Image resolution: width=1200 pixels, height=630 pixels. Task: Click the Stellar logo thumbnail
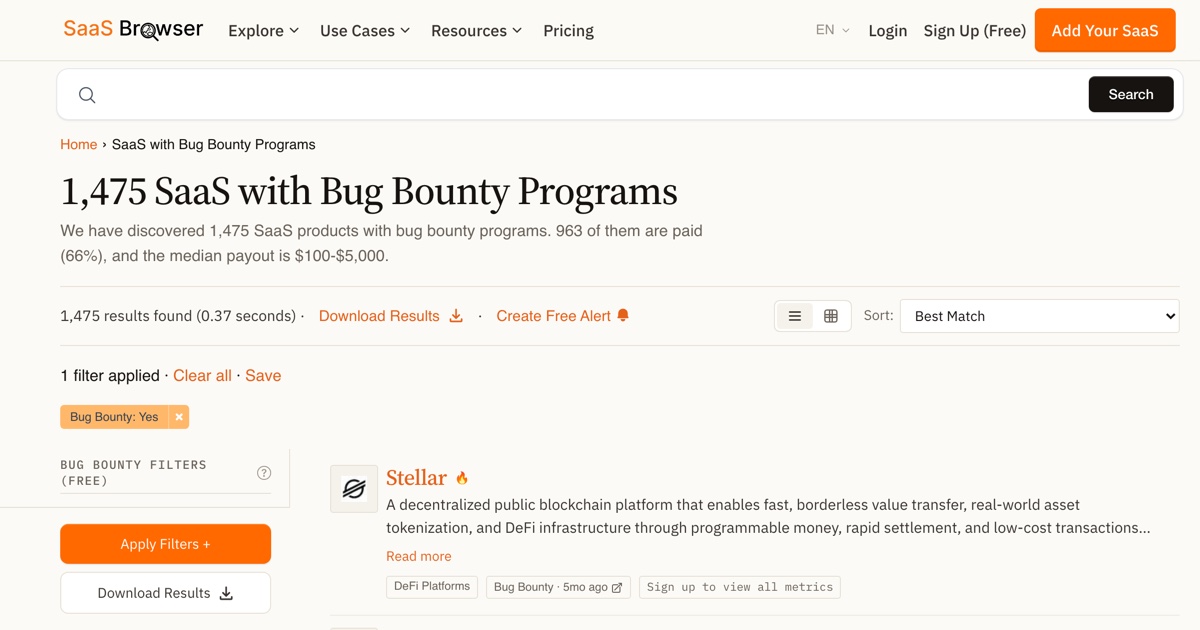pyautogui.click(x=354, y=489)
